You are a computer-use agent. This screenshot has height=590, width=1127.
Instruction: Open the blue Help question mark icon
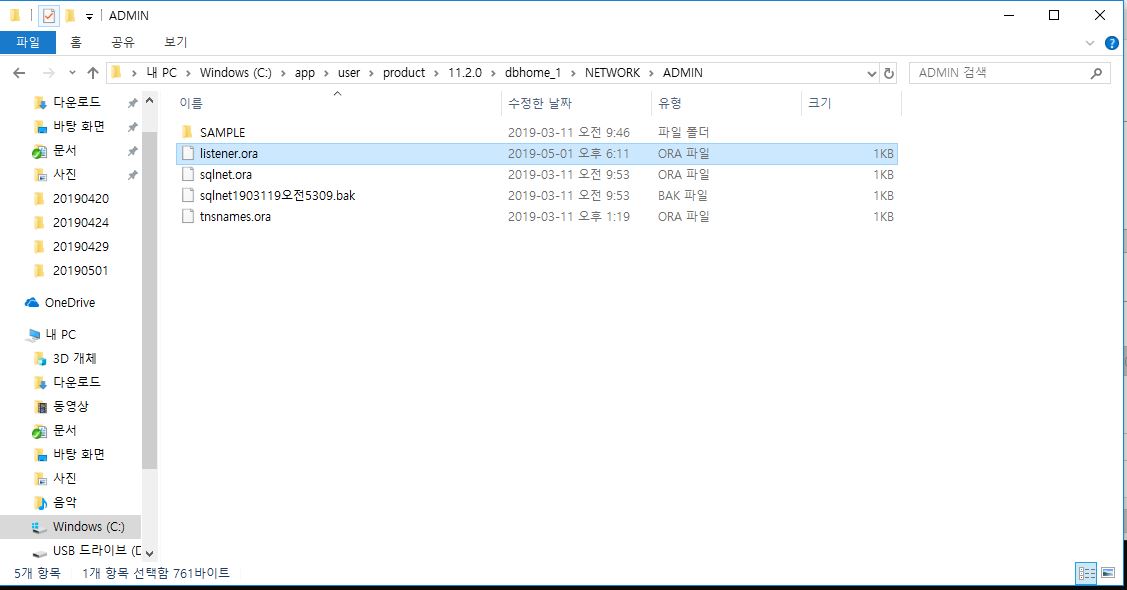click(x=1111, y=43)
